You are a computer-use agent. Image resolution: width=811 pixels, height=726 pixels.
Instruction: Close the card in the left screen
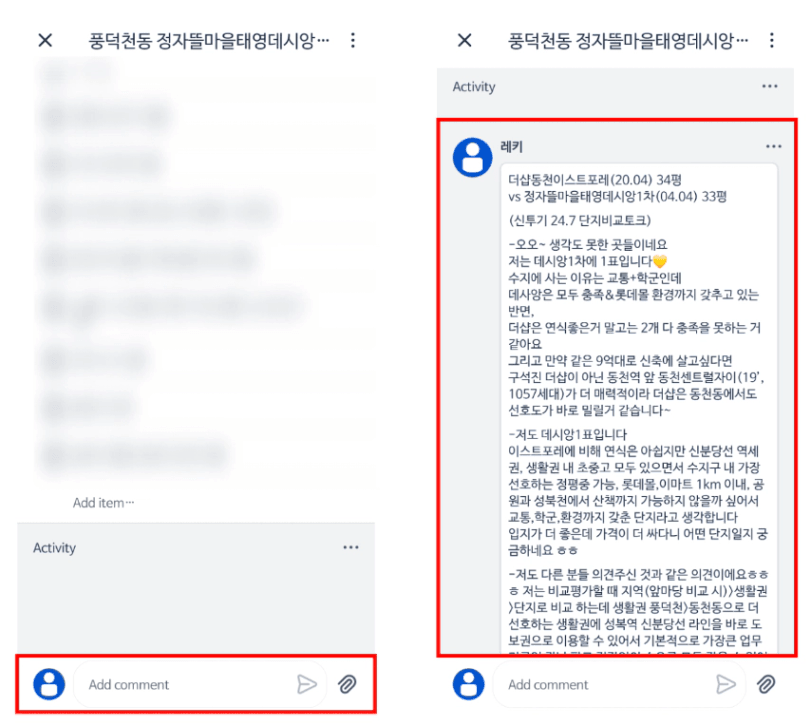point(46,40)
